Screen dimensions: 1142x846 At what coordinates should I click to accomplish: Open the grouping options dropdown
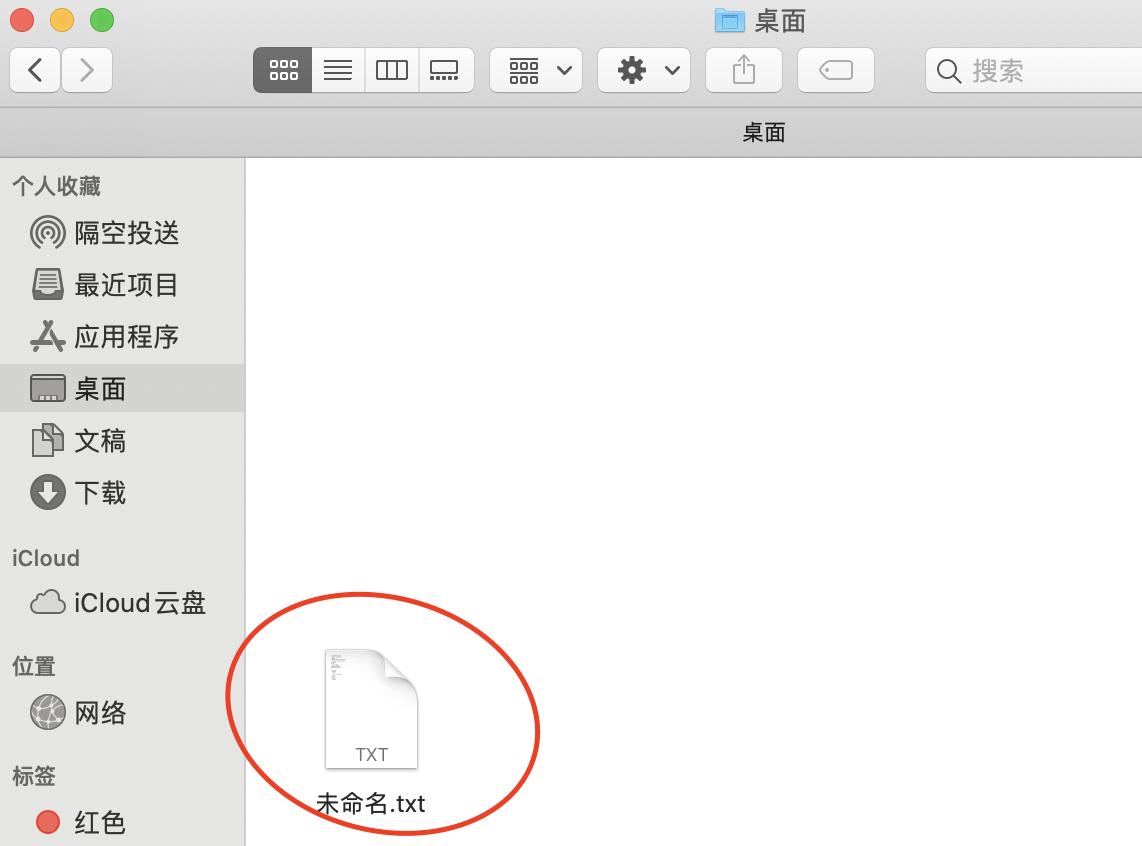[535, 70]
